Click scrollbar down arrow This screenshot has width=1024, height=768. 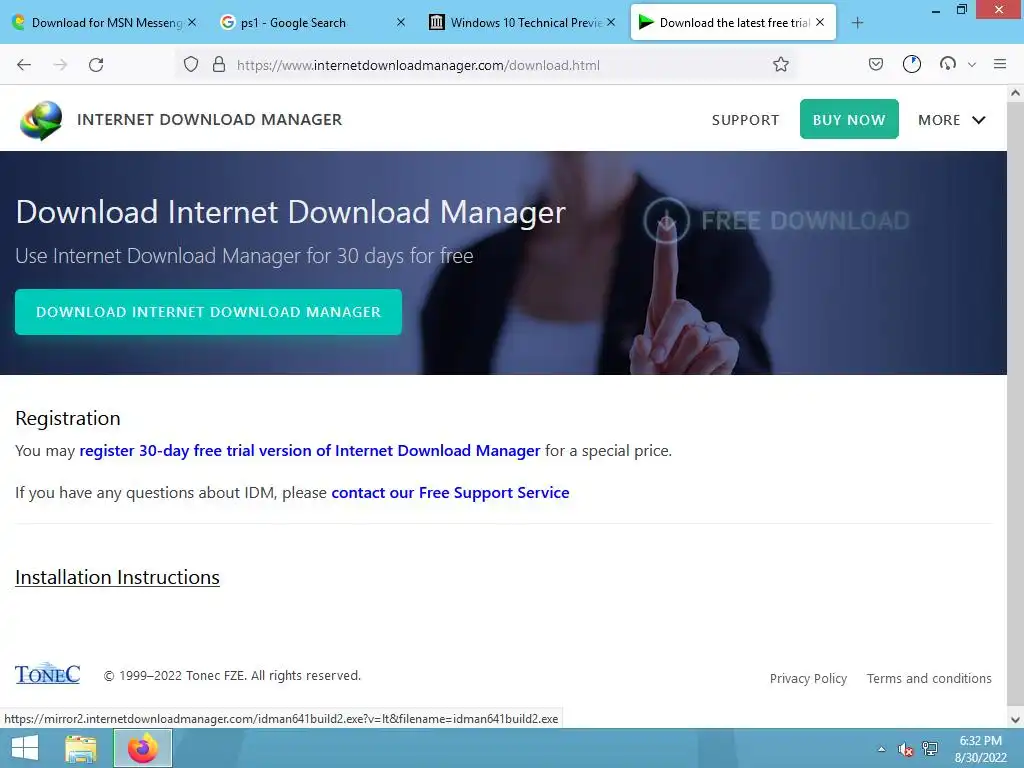[x=1015, y=720]
